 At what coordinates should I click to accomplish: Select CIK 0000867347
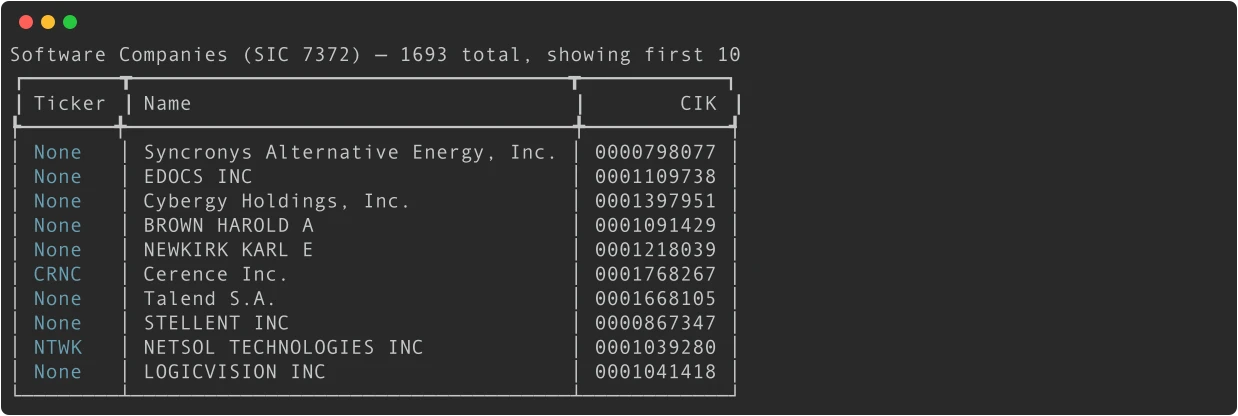click(656, 323)
